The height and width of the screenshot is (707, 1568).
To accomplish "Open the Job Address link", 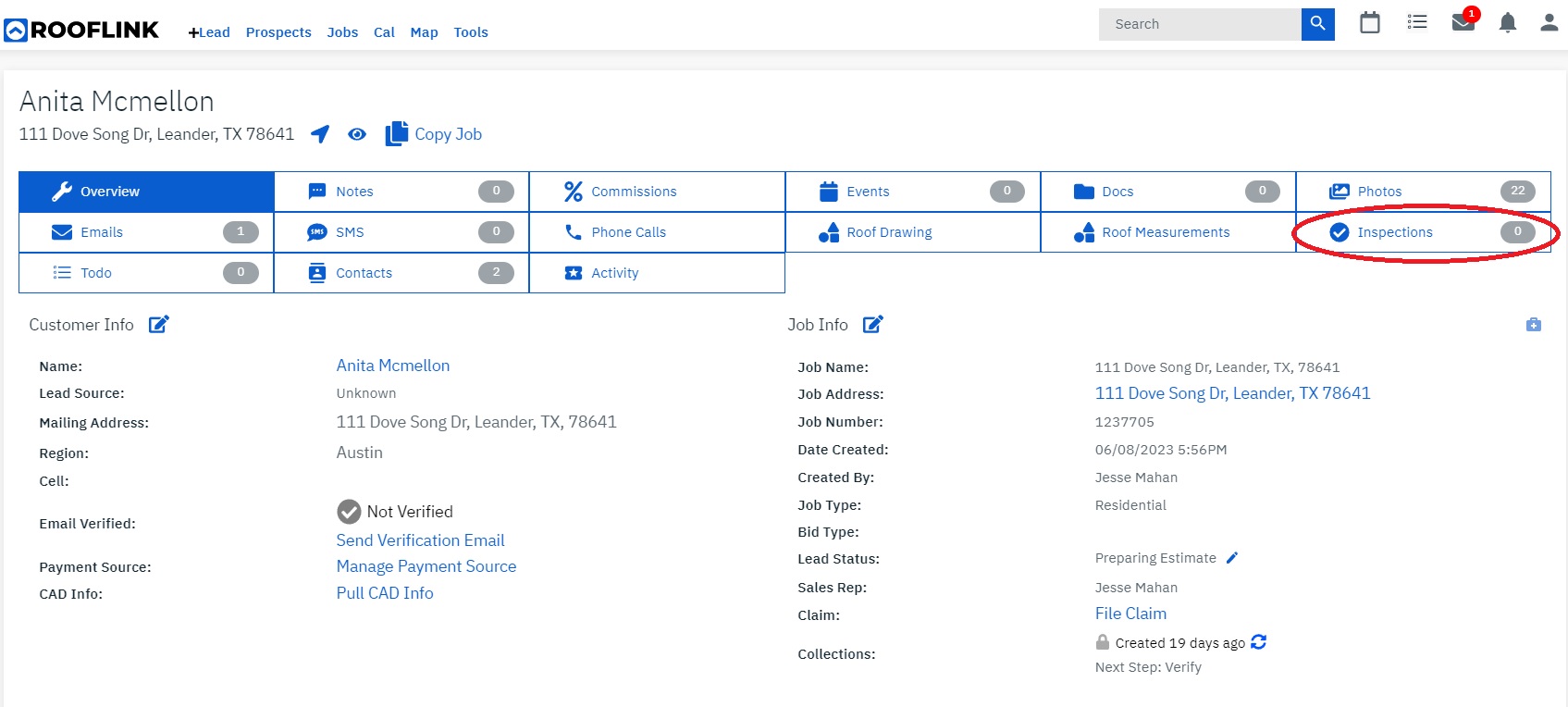I will 1233,393.
